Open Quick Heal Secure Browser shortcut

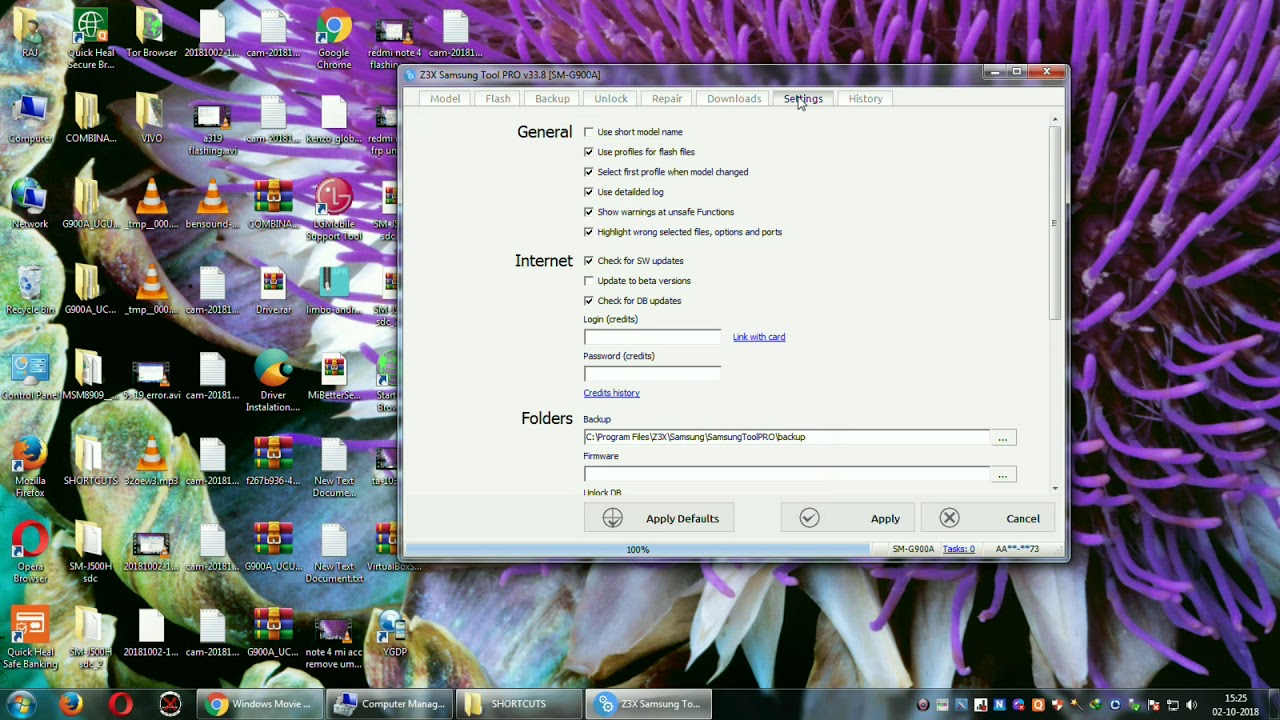[91, 40]
